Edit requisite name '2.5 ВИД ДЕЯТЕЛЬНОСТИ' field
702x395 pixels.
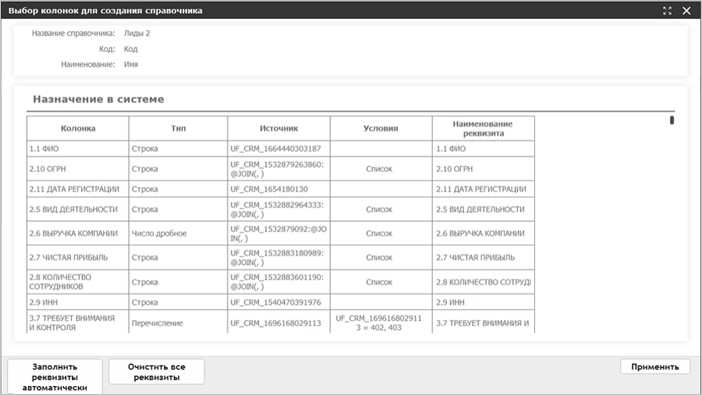click(x=483, y=209)
